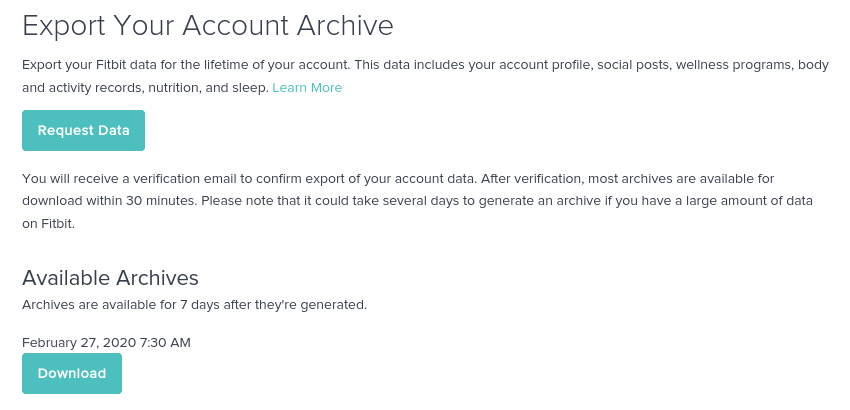The width and height of the screenshot is (850, 410).
Task: Click the words 'large amount of data'
Action: [x=741, y=201]
